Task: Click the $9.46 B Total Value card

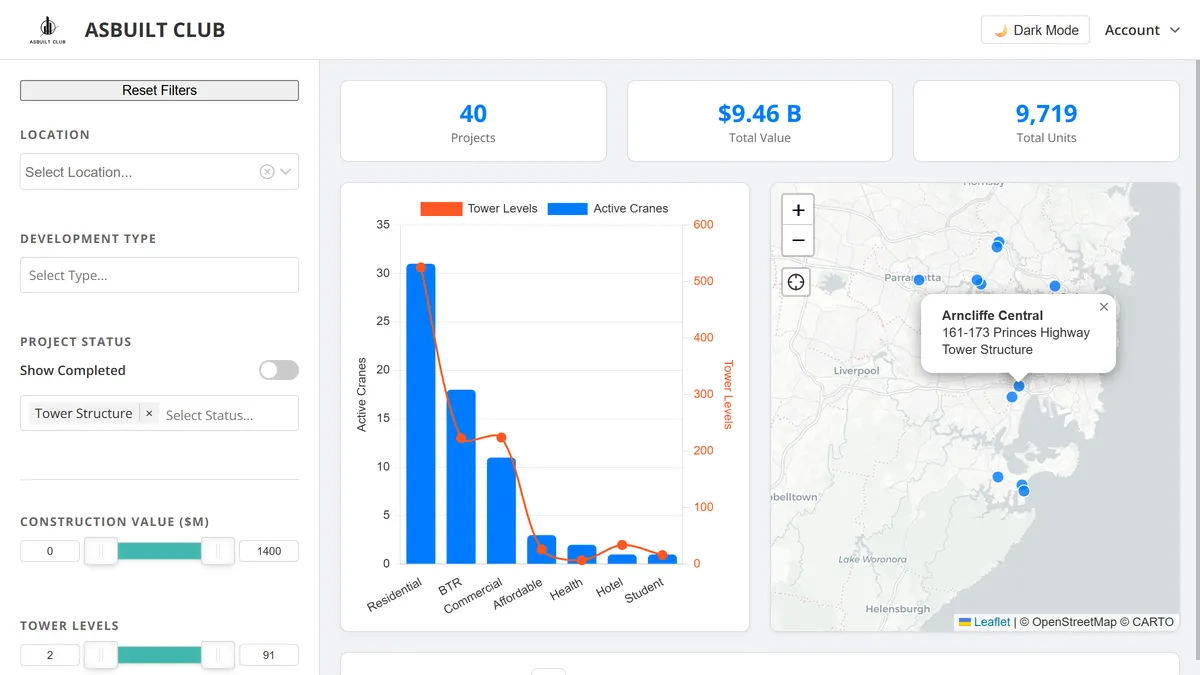Action: pyautogui.click(x=760, y=121)
